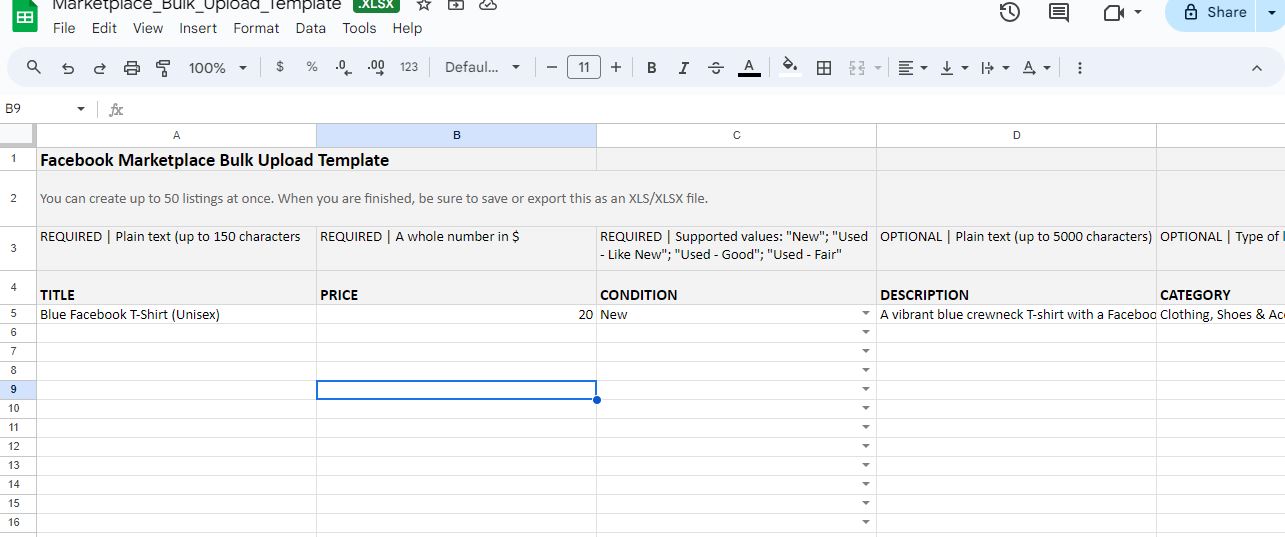Open the Insert menu
Screen dimensions: 1285x537
[198, 28]
